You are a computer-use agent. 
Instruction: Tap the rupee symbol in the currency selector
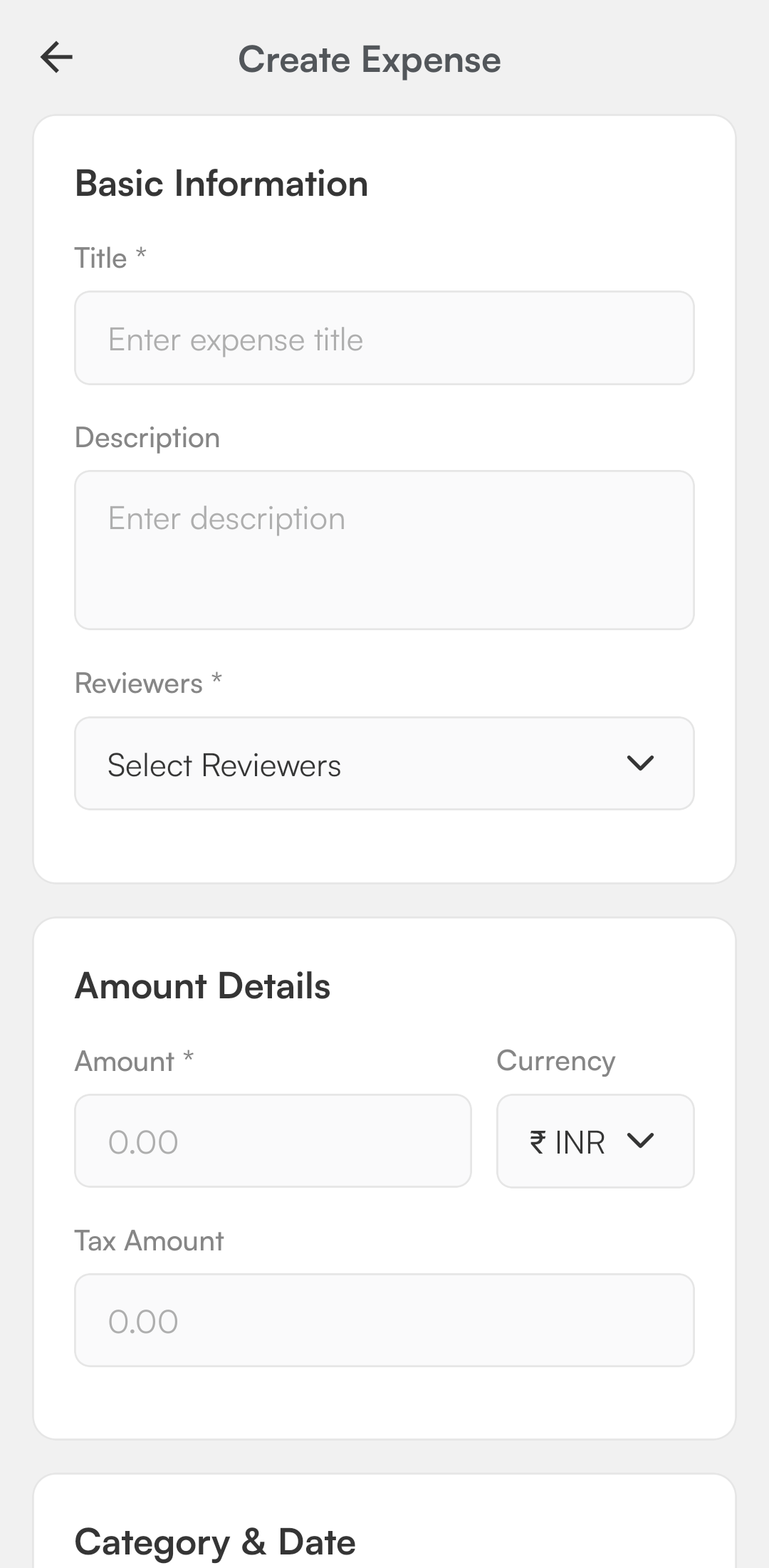538,1142
